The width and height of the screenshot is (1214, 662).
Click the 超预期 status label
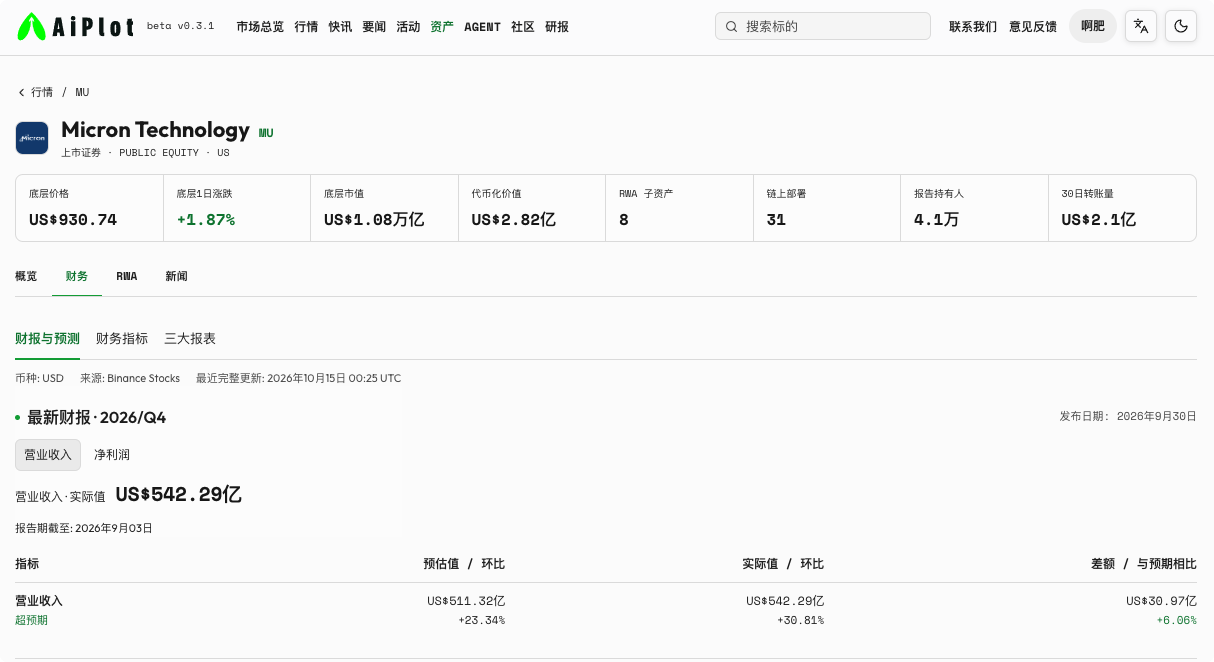click(31, 620)
